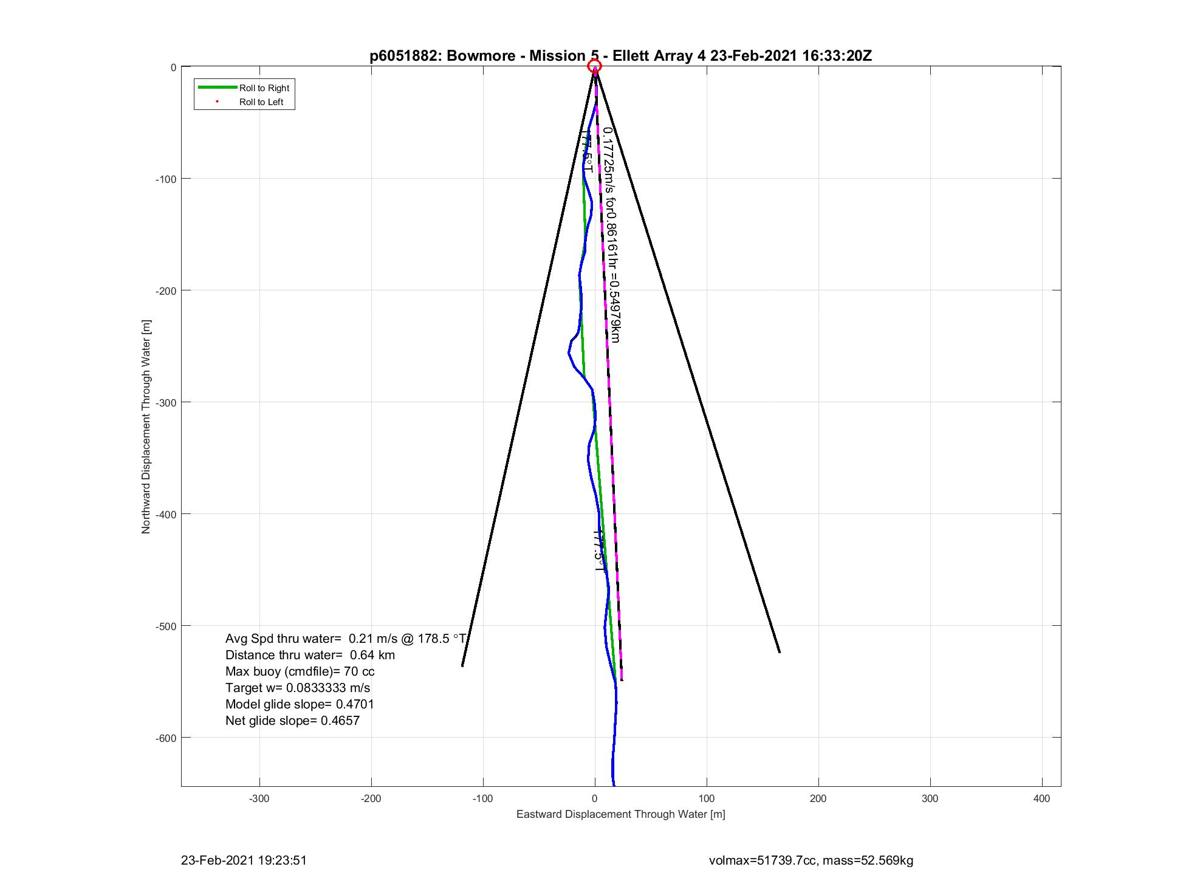Screen dimensions: 1200x885
Task: Click the timestamp "23-Feb-2021 19:23:51"
Action: [244, 859]
